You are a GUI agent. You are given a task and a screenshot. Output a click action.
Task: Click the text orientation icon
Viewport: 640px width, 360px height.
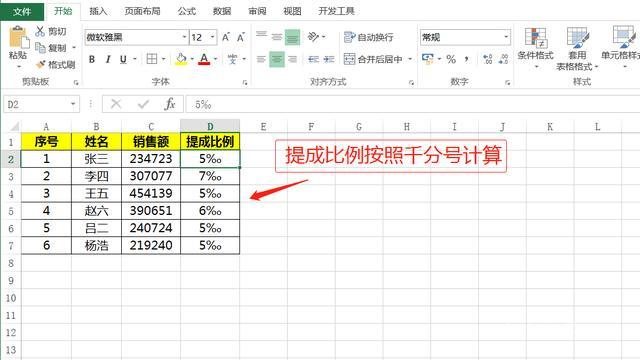pyautogui.click(x=313, y=37)
